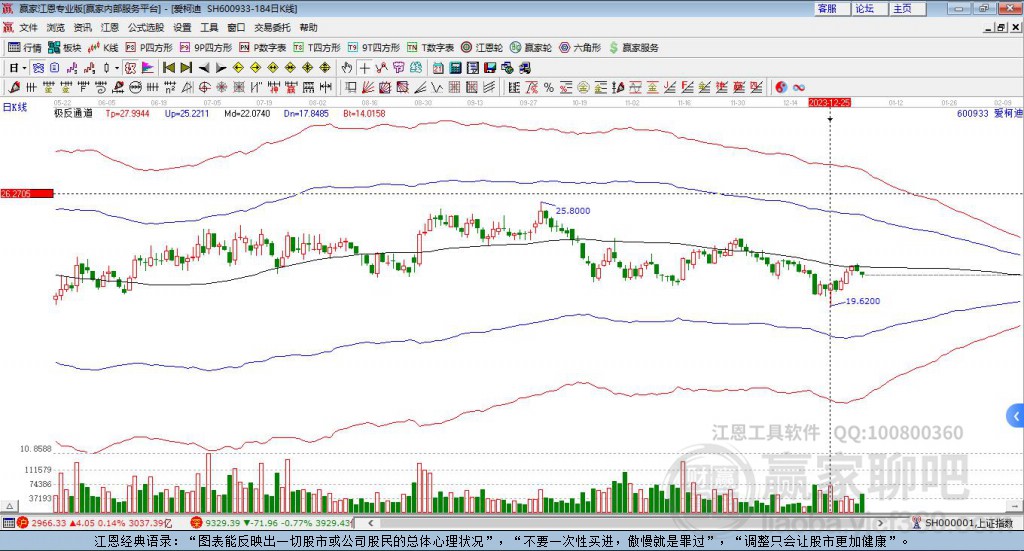Click the Md=22.0740 value
The height and width of the screenshot is (551, 1024).
coord(247,114)
